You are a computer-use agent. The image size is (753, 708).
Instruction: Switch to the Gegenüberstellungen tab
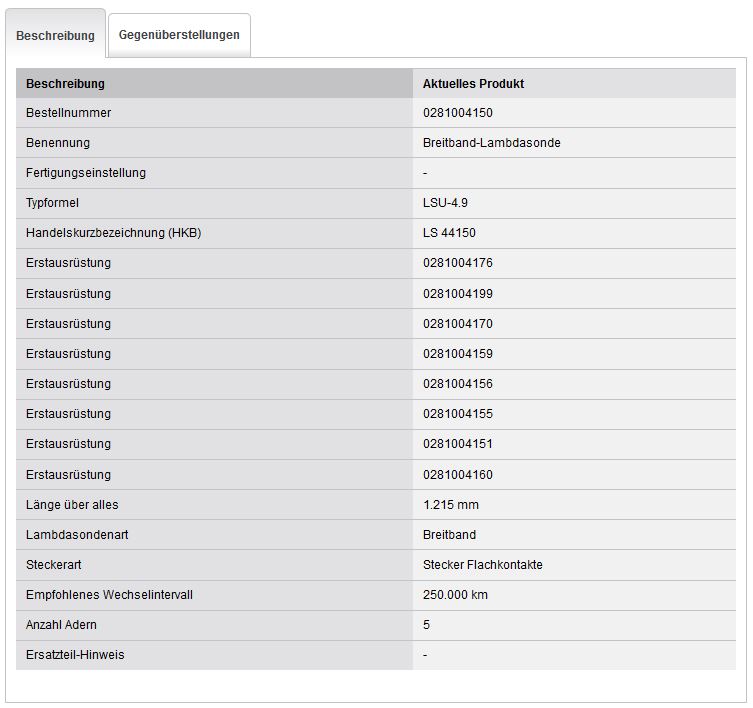click(x=179, y=35)
